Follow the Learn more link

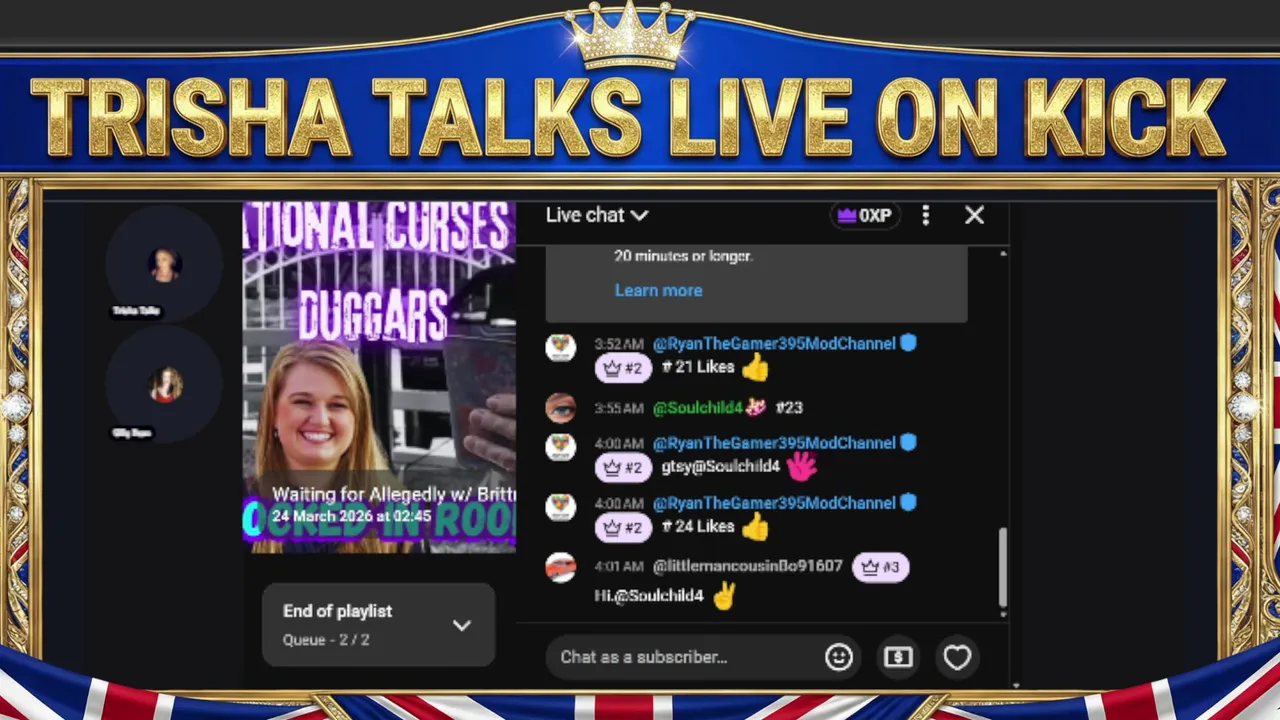pyautogui.click(x=658, y=290)
